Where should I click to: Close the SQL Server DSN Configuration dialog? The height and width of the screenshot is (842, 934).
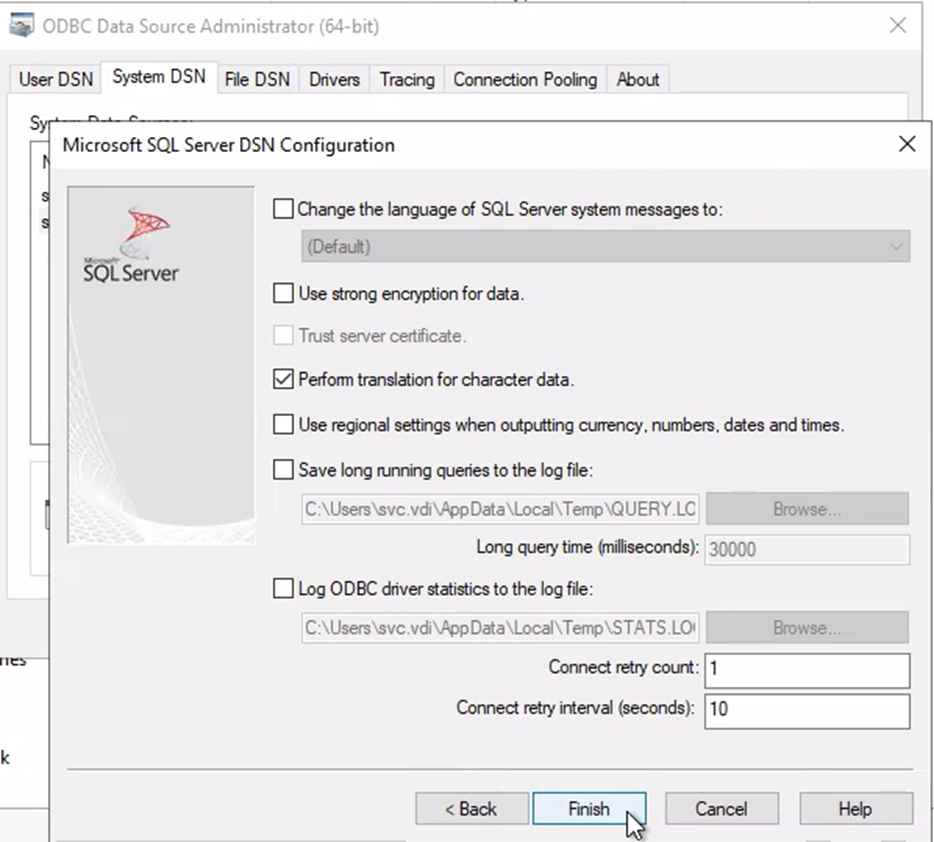click(906, 145)
